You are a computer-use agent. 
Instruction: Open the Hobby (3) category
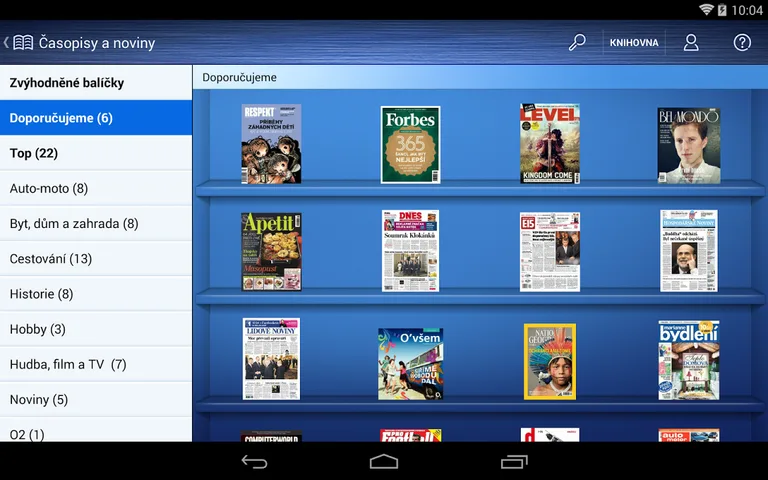[x=96, y=329]
